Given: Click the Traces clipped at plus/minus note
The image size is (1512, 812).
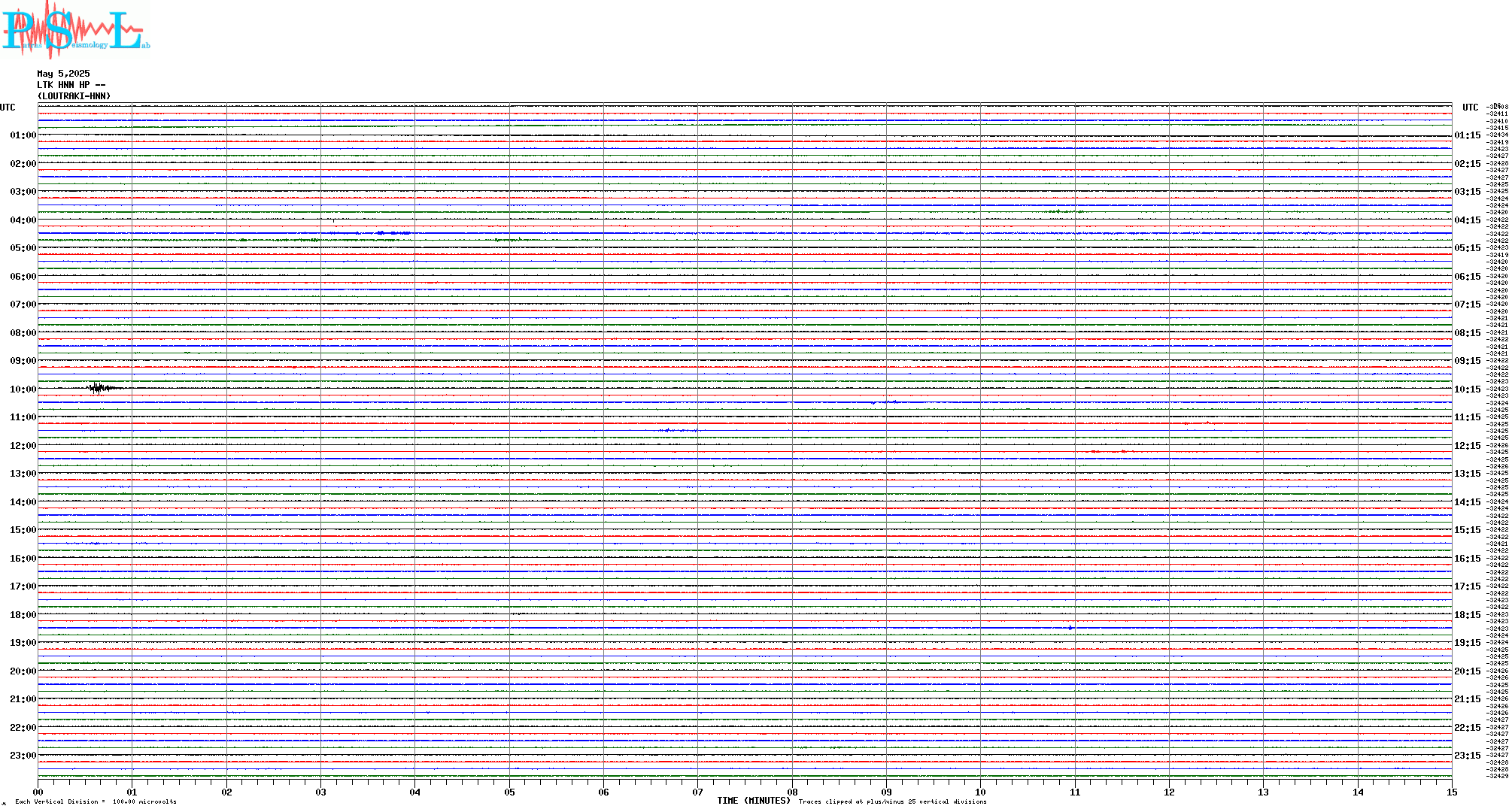Looking at the screenshot, I should point(893,801).
